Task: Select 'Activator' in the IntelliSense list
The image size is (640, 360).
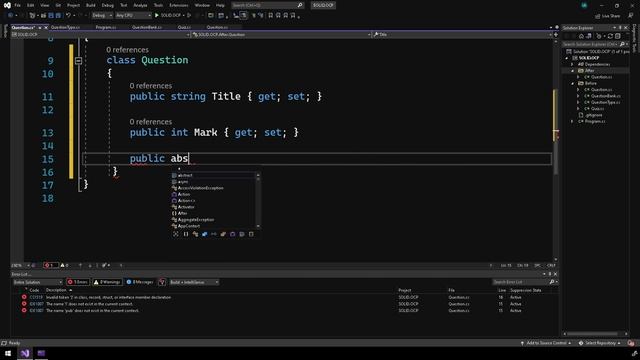Action: point(213,207)
